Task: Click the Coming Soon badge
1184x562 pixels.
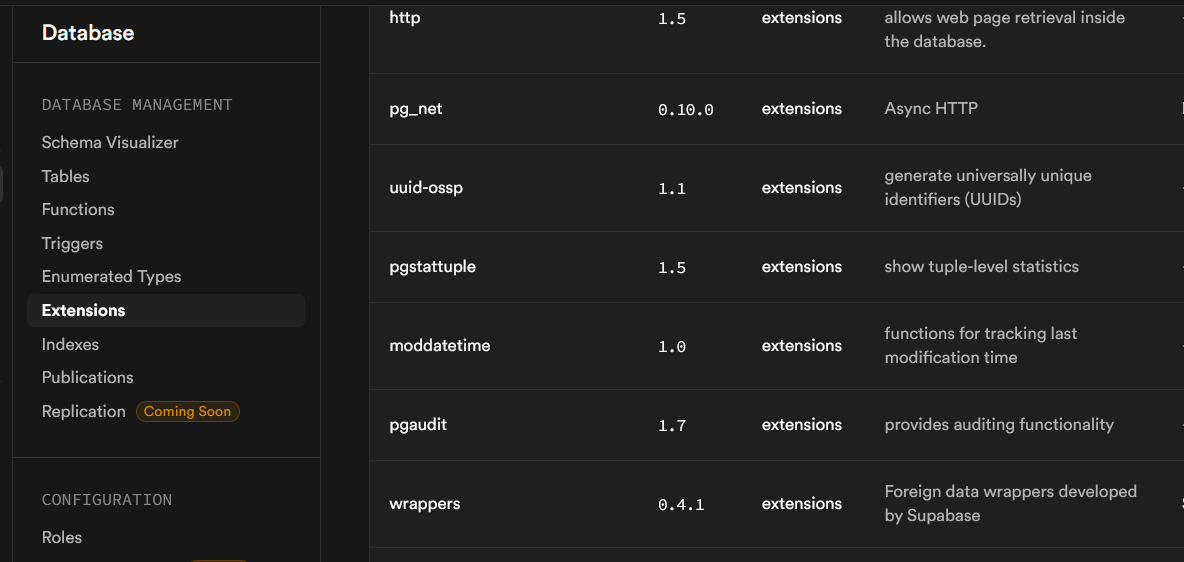Action: 187,411
